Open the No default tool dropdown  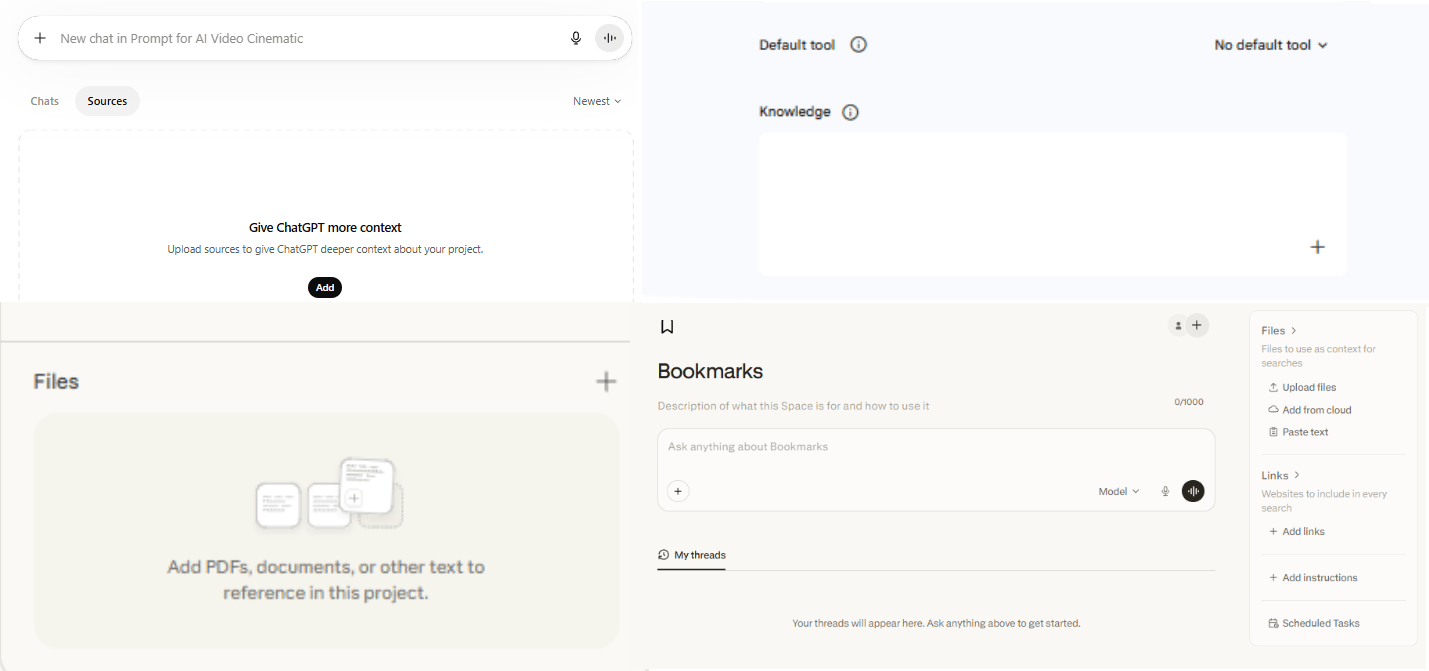click(1270, 45)
